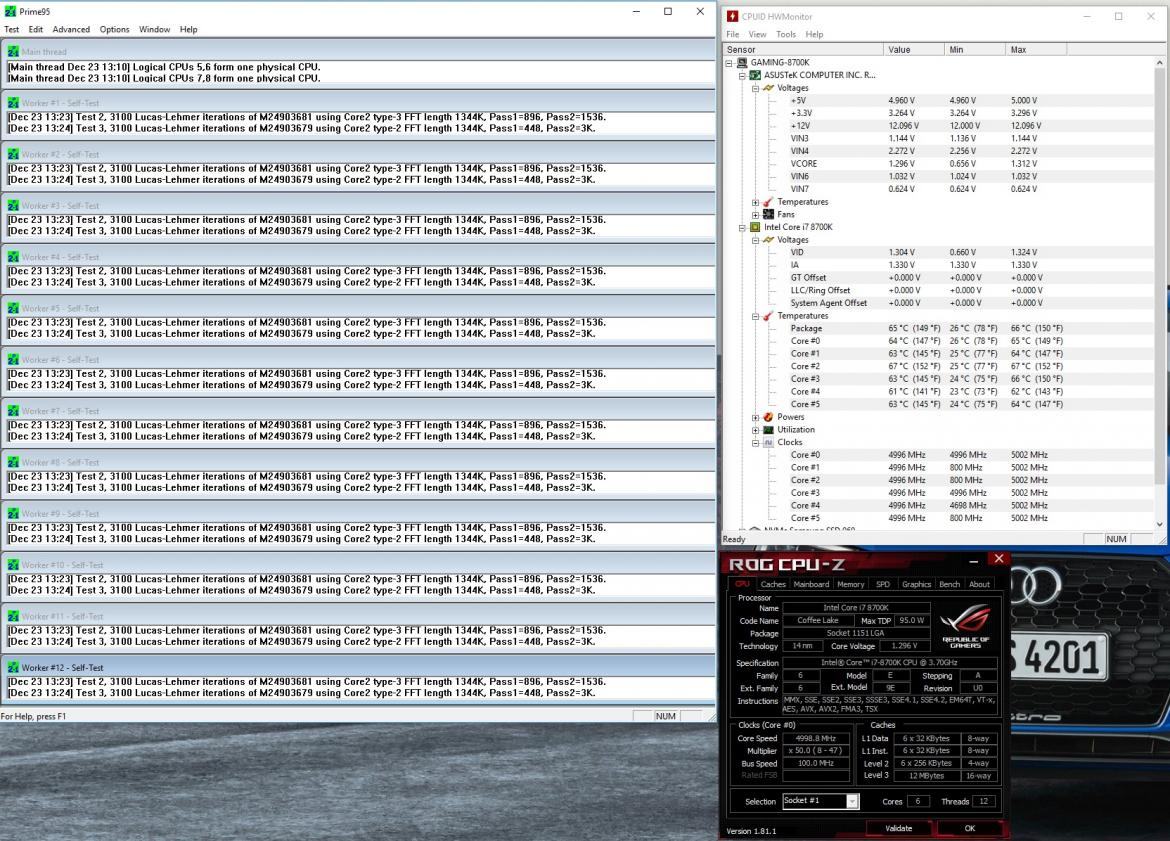The image size is (1170, 841).
Task: Click the motherboard Temperatures thermometer icon
Action: 769,202
